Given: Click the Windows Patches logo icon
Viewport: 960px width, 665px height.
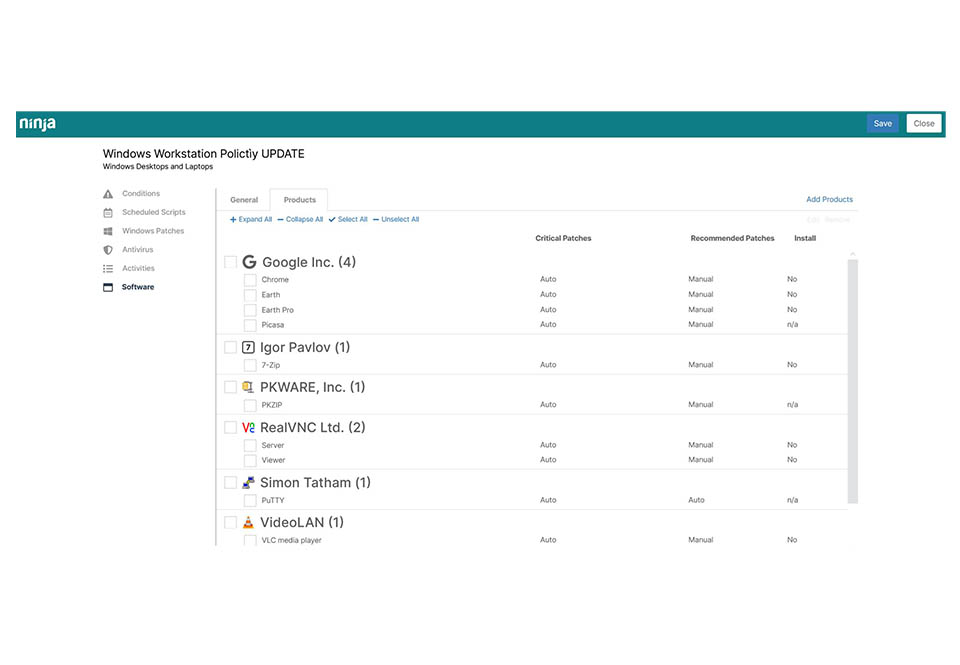Looking at the screenshot, I should (108, 231).
